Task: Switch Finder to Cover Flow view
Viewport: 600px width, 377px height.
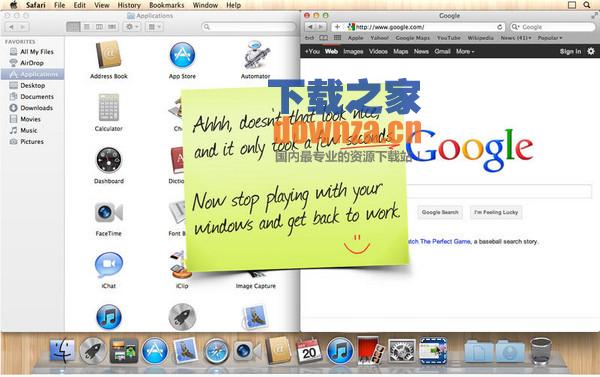Action: pyautogui.click(x=112, y=27)
